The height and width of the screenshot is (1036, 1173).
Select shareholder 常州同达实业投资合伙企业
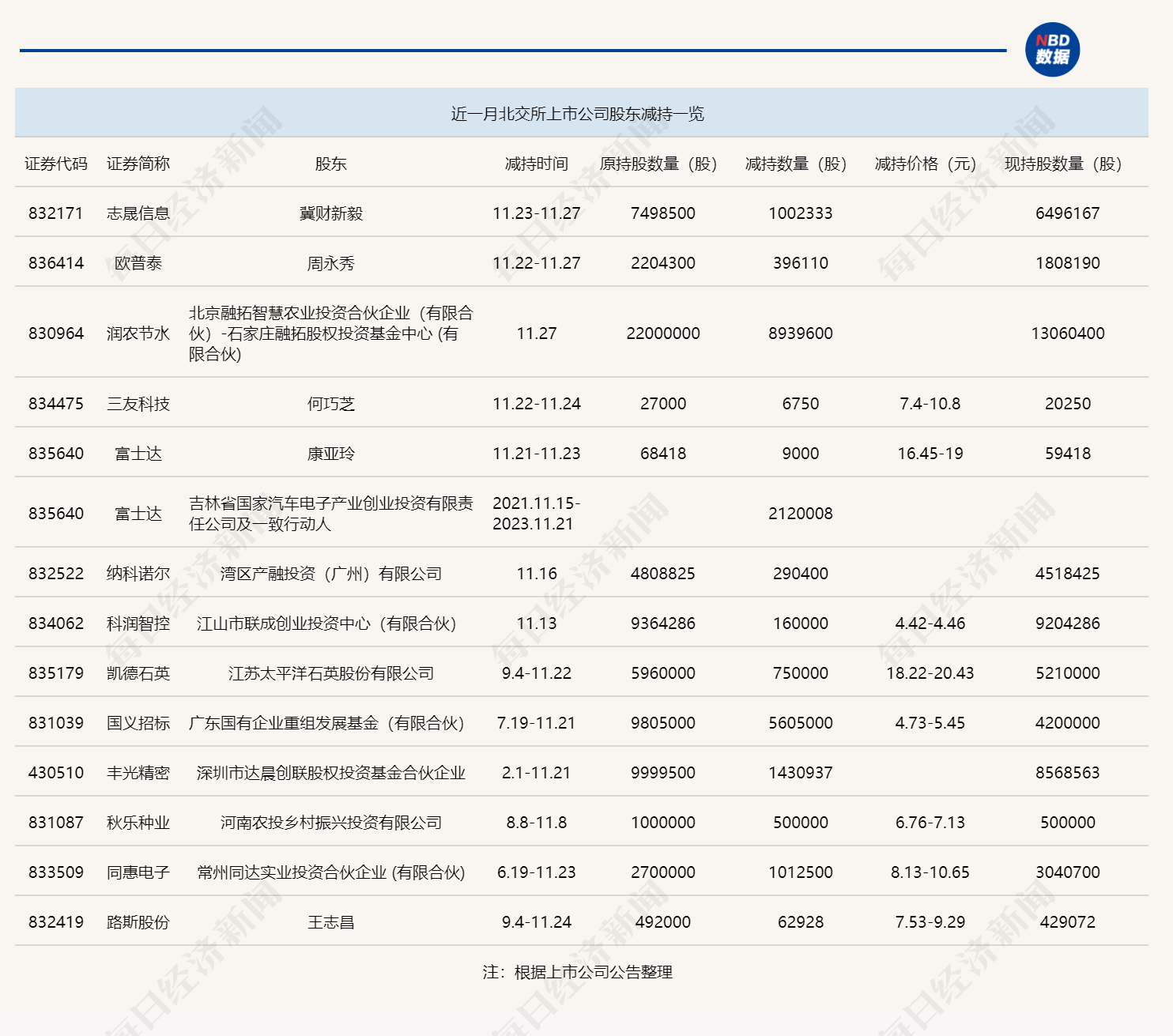click(292, 872)
